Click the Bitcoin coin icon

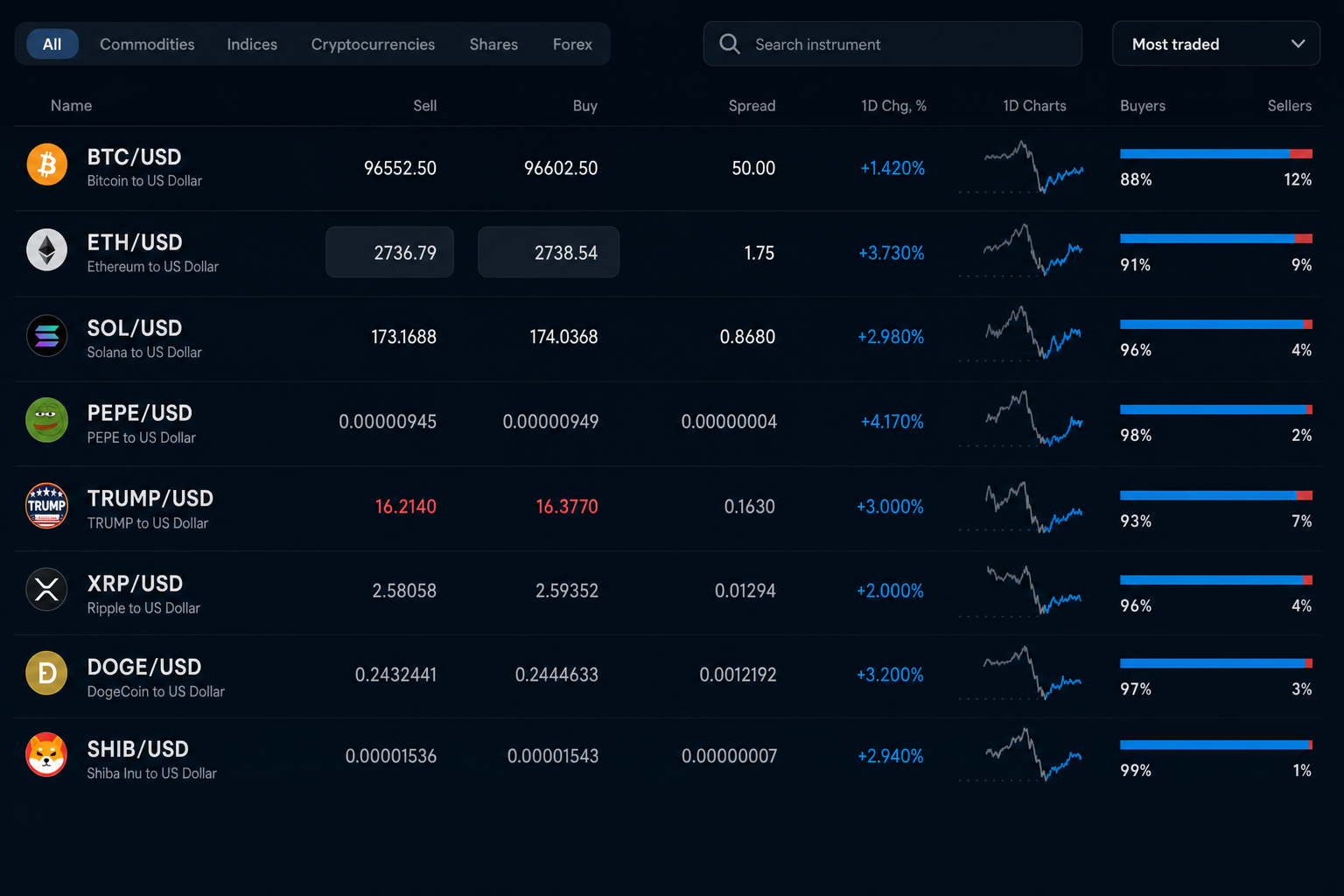click(x=47, y=164)
